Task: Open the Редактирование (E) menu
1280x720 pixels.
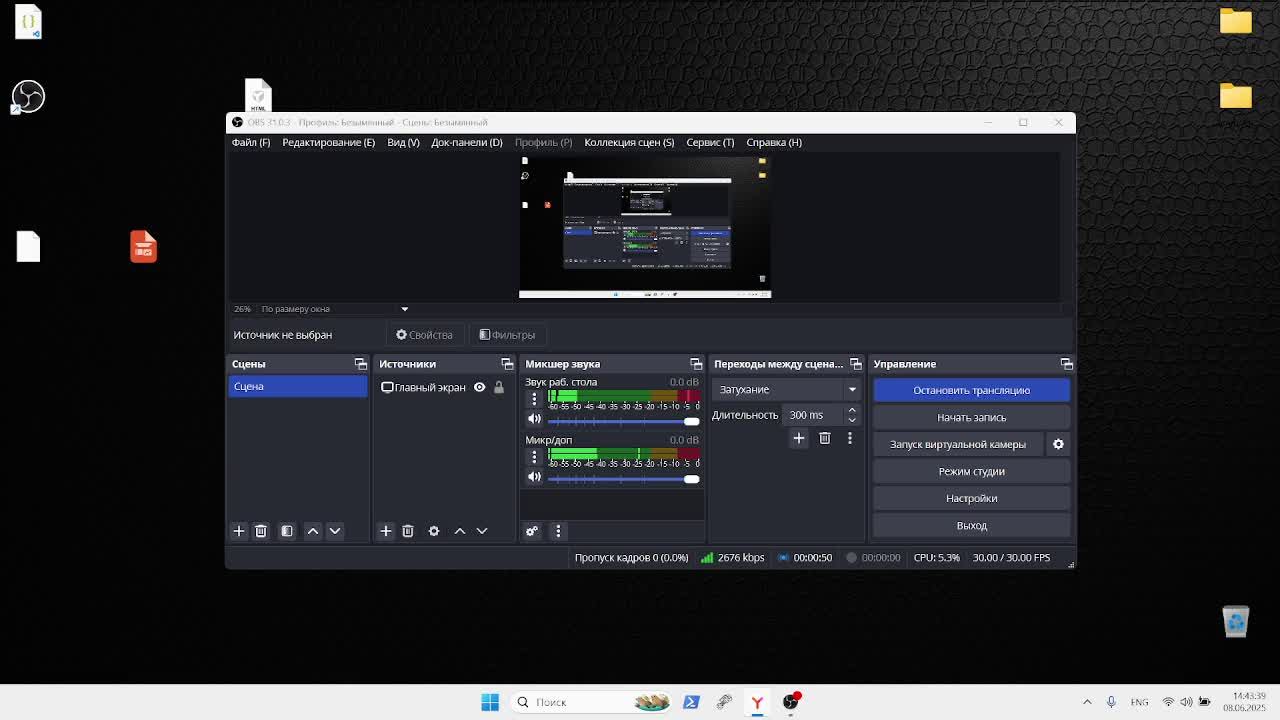Action: point(328,142)
